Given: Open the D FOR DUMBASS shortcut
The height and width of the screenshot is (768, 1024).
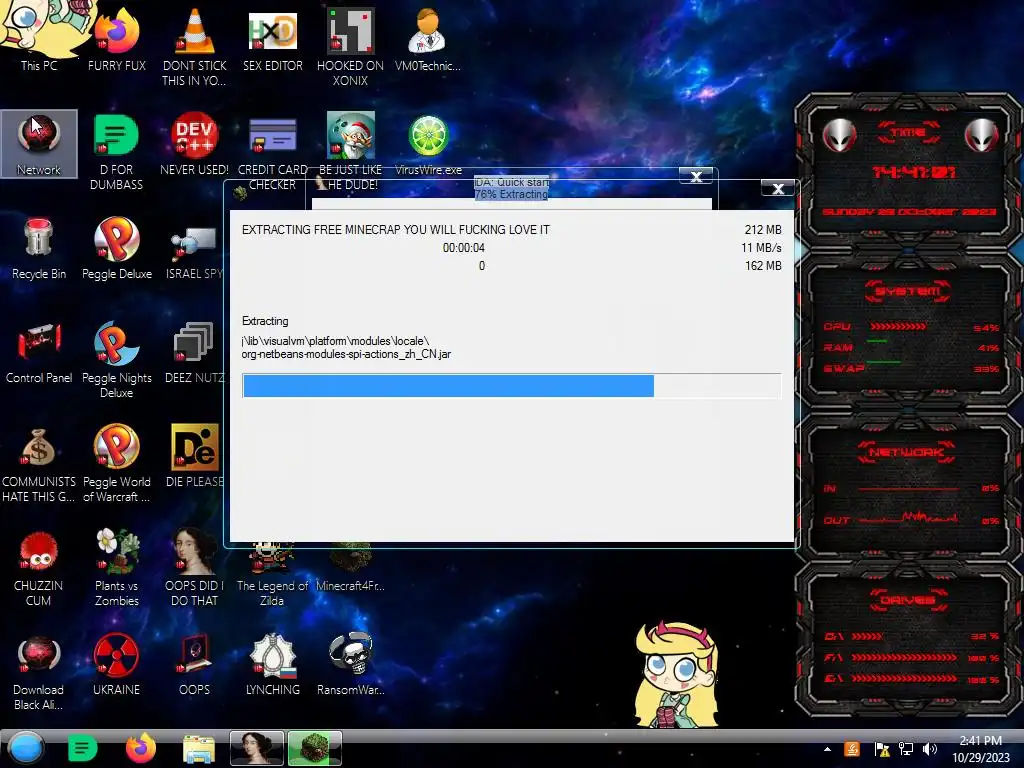Looking at the screenshot, I should [x=116, y=152].
